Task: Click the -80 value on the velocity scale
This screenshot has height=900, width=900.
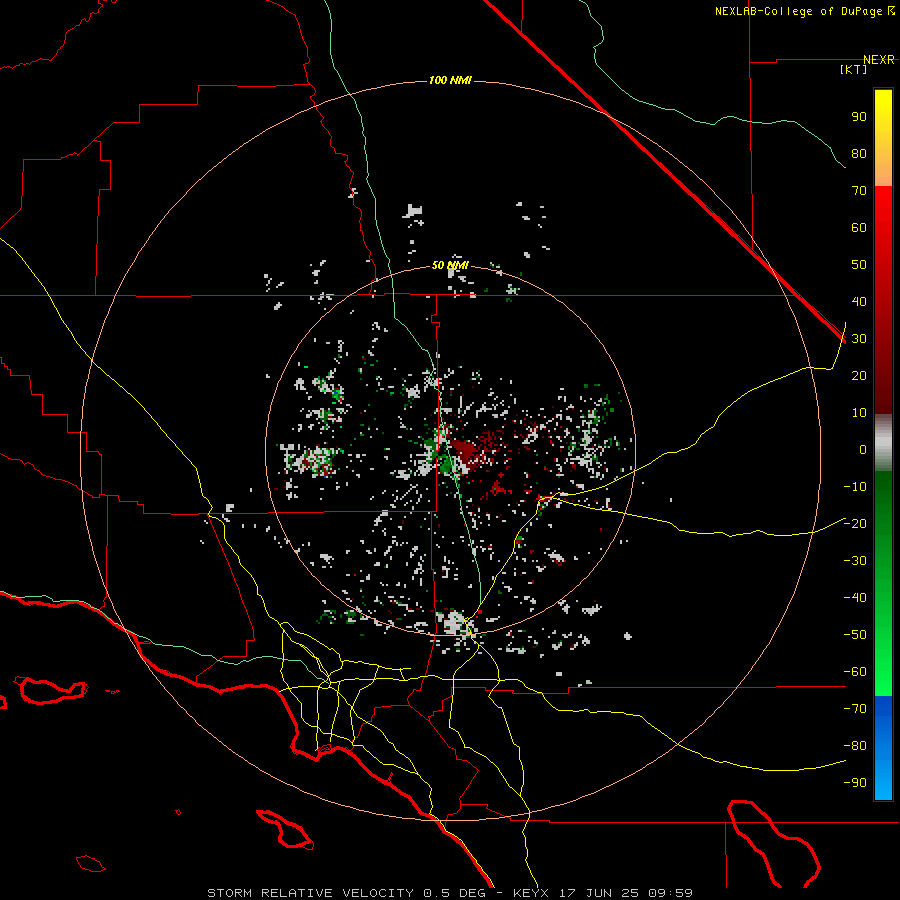Action: 855,746
